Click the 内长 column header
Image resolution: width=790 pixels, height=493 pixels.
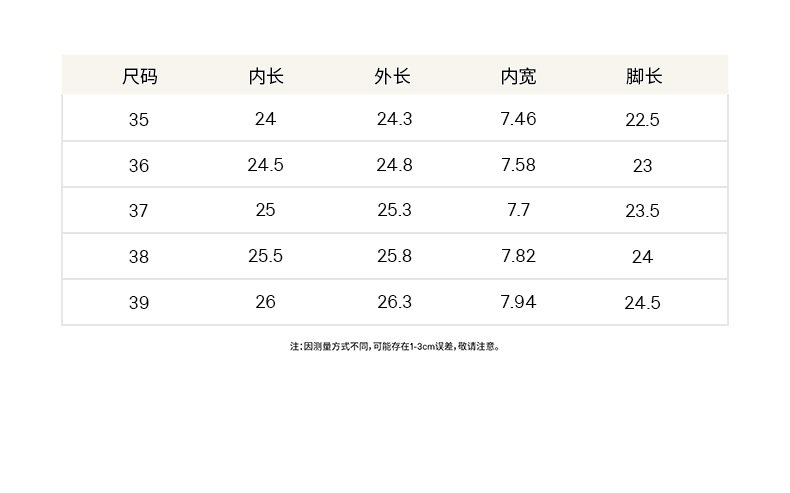[266, 76]
